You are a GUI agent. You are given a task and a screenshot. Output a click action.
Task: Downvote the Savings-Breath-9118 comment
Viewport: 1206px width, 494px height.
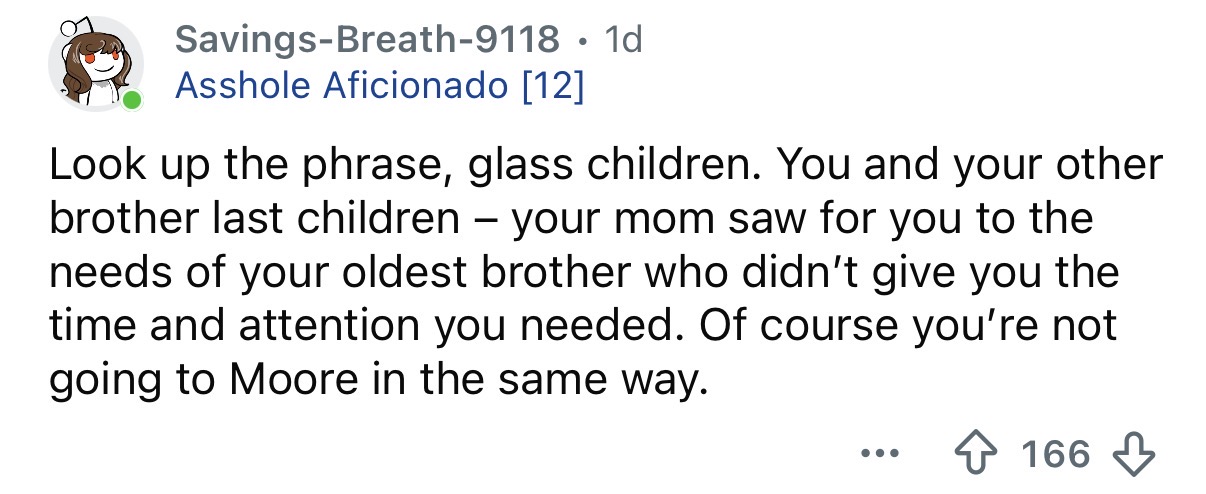(1136, 453)
